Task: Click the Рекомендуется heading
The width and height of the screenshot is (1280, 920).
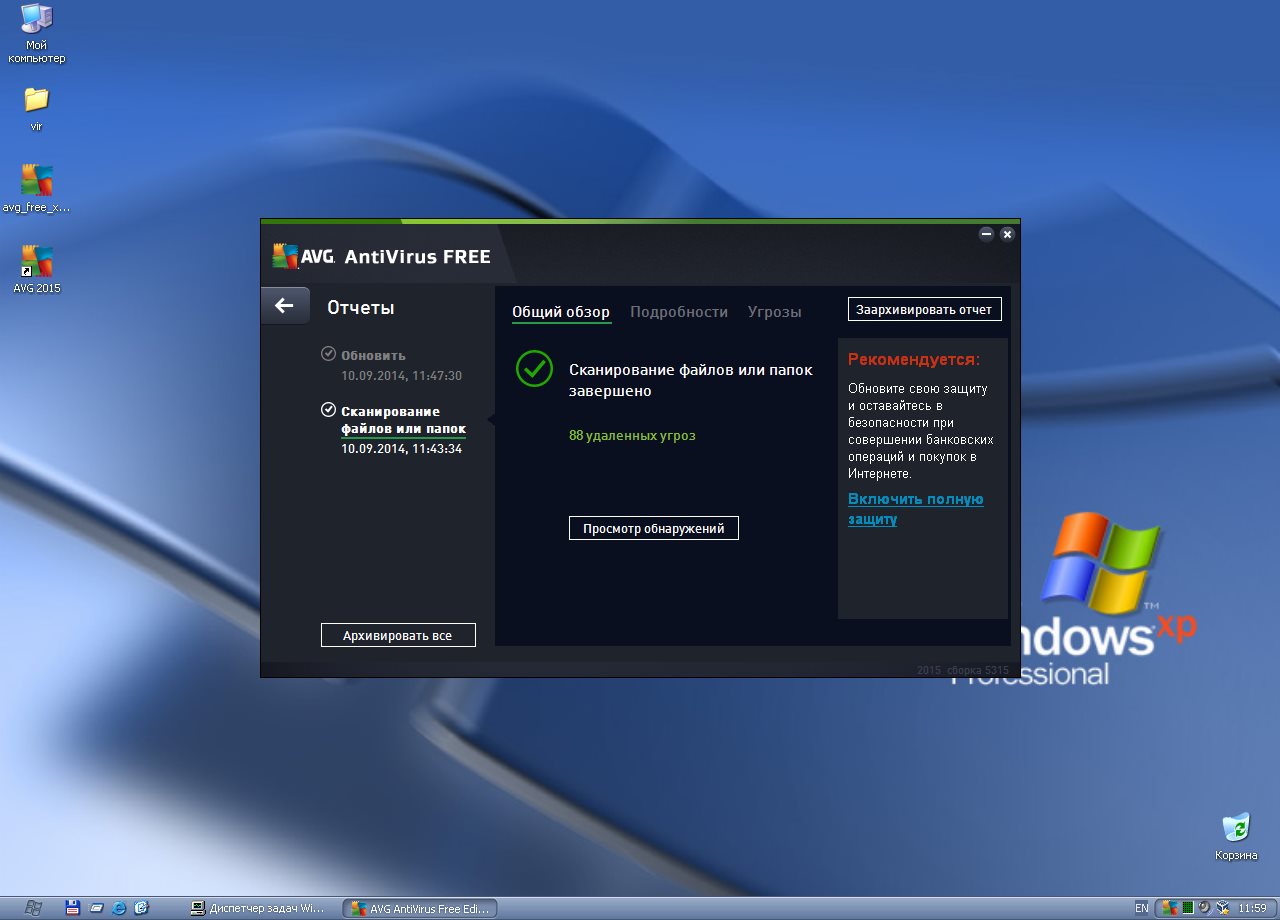Action: click(x=914, y=359)
